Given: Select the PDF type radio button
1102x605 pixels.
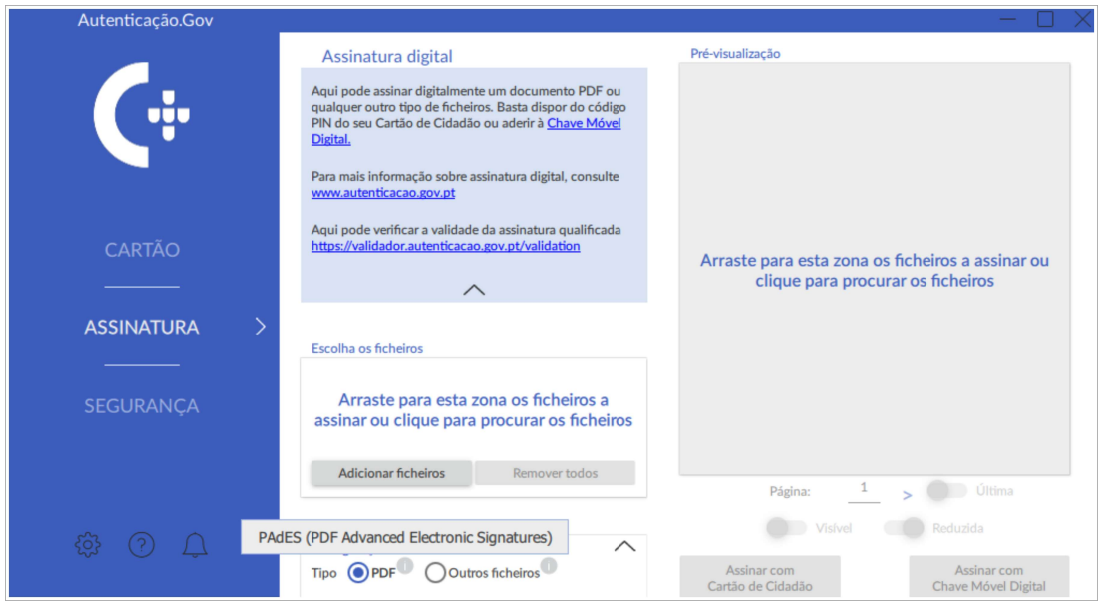Looking at the screenshot, I should coord(358,573).
